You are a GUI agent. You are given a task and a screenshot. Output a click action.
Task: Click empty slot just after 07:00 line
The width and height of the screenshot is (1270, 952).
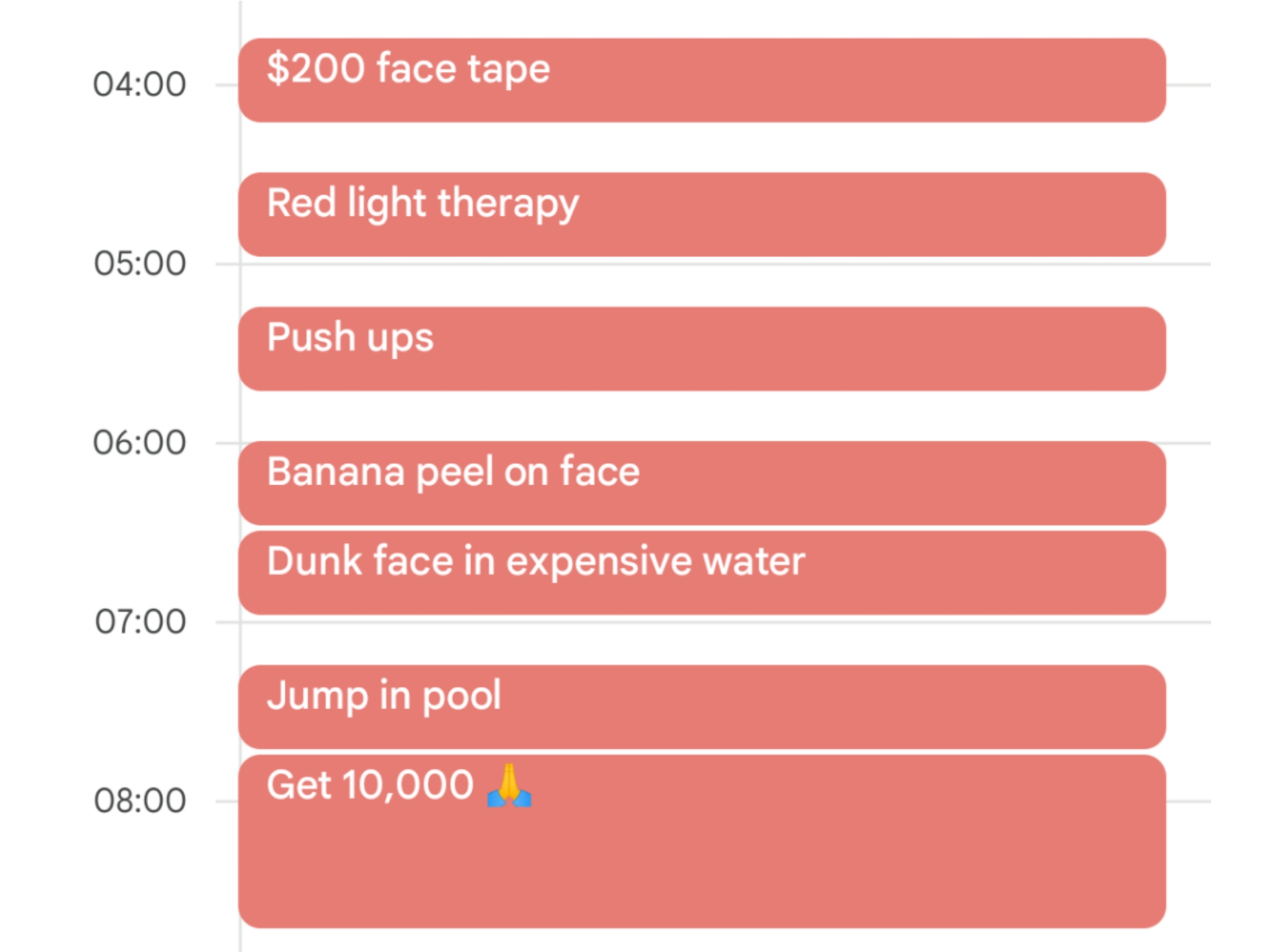click(702, 644)
